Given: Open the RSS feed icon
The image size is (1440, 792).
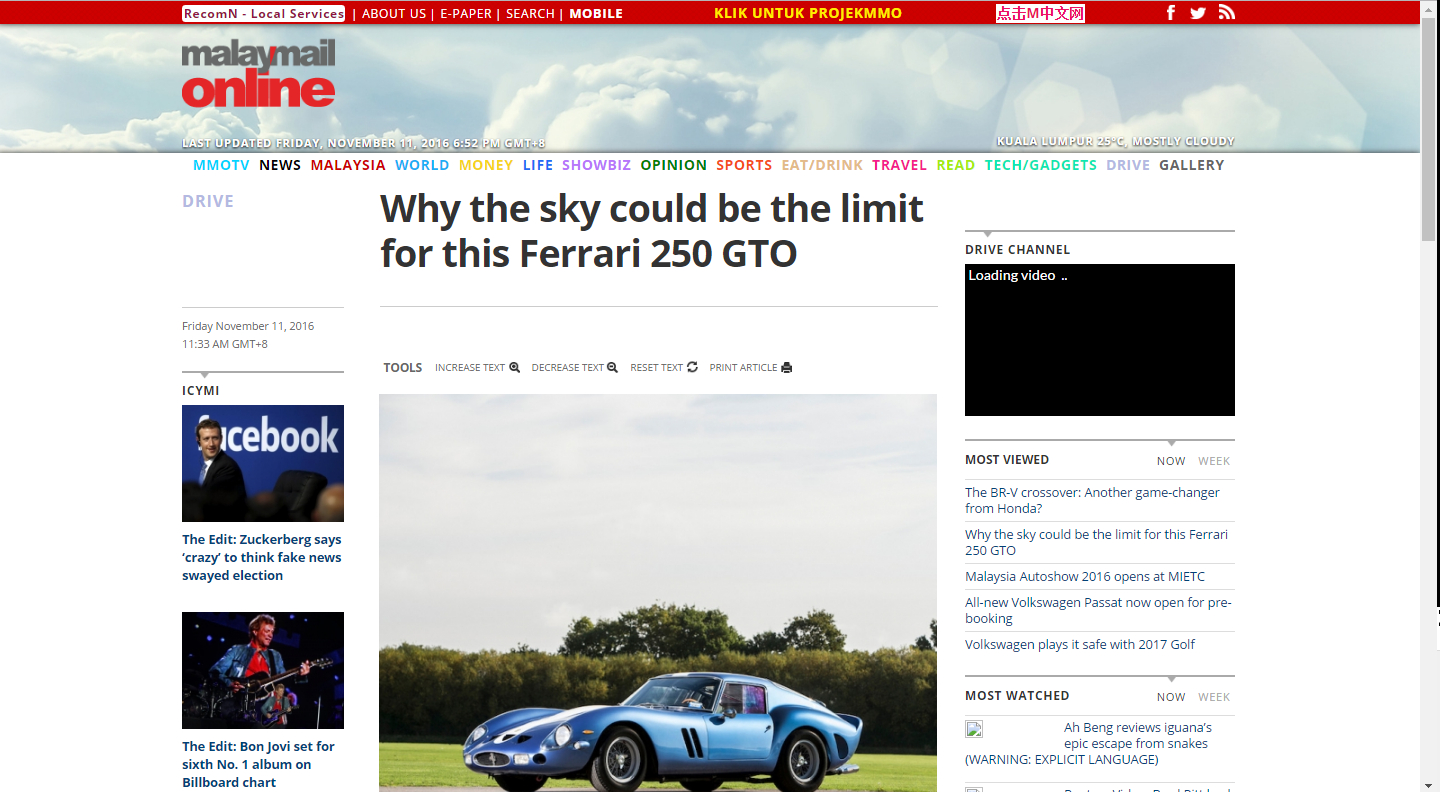Looking at the screenshot, I should pyautogui.click(x=1227, y=13).
